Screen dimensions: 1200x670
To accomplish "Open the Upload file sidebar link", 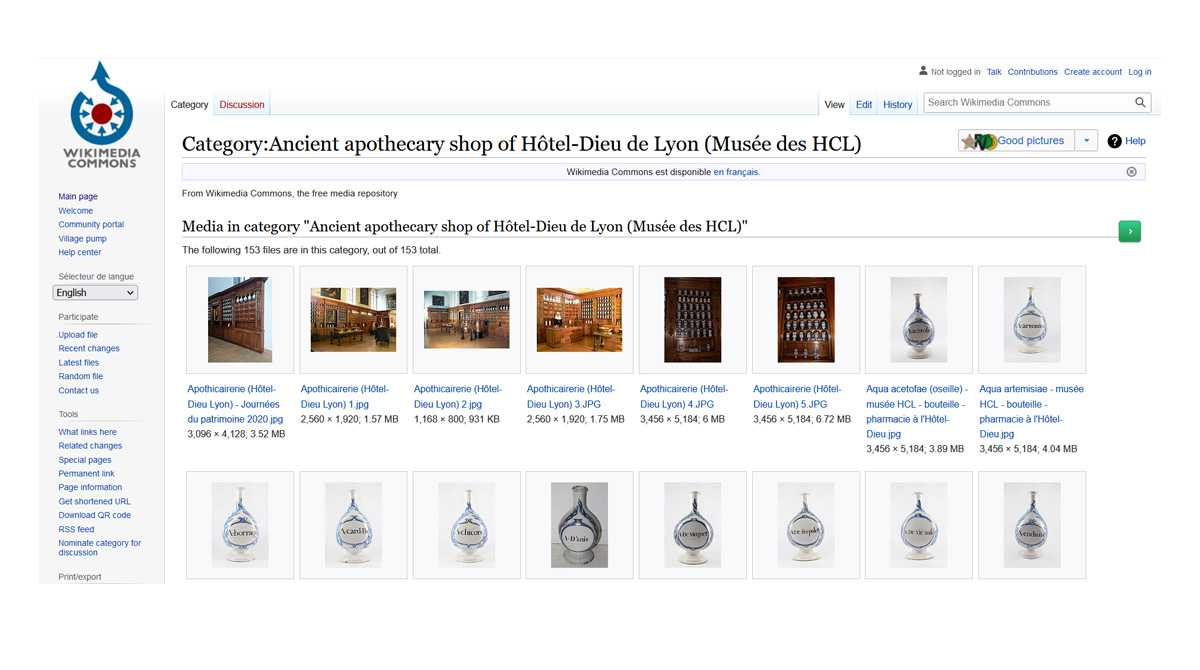I will click(78, 335).
